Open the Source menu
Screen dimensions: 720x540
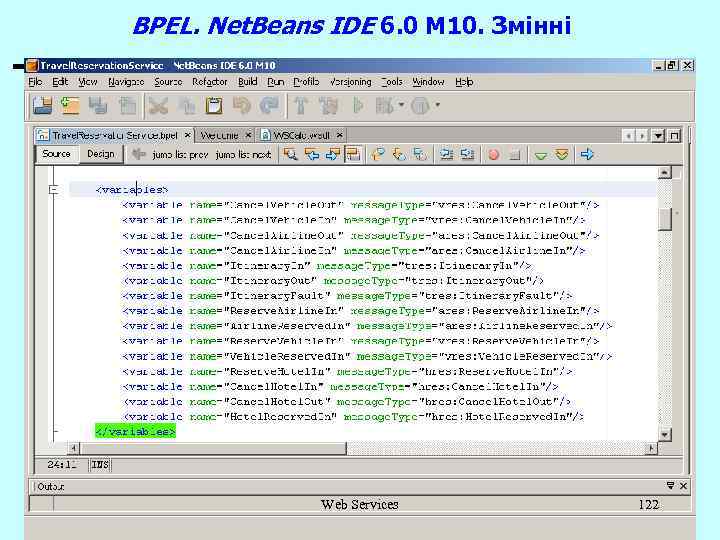point(168,82)
